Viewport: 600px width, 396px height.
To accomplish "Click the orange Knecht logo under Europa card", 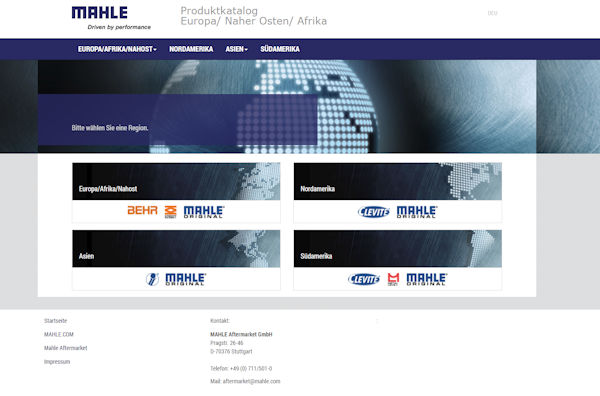I will tap(170, 212).
